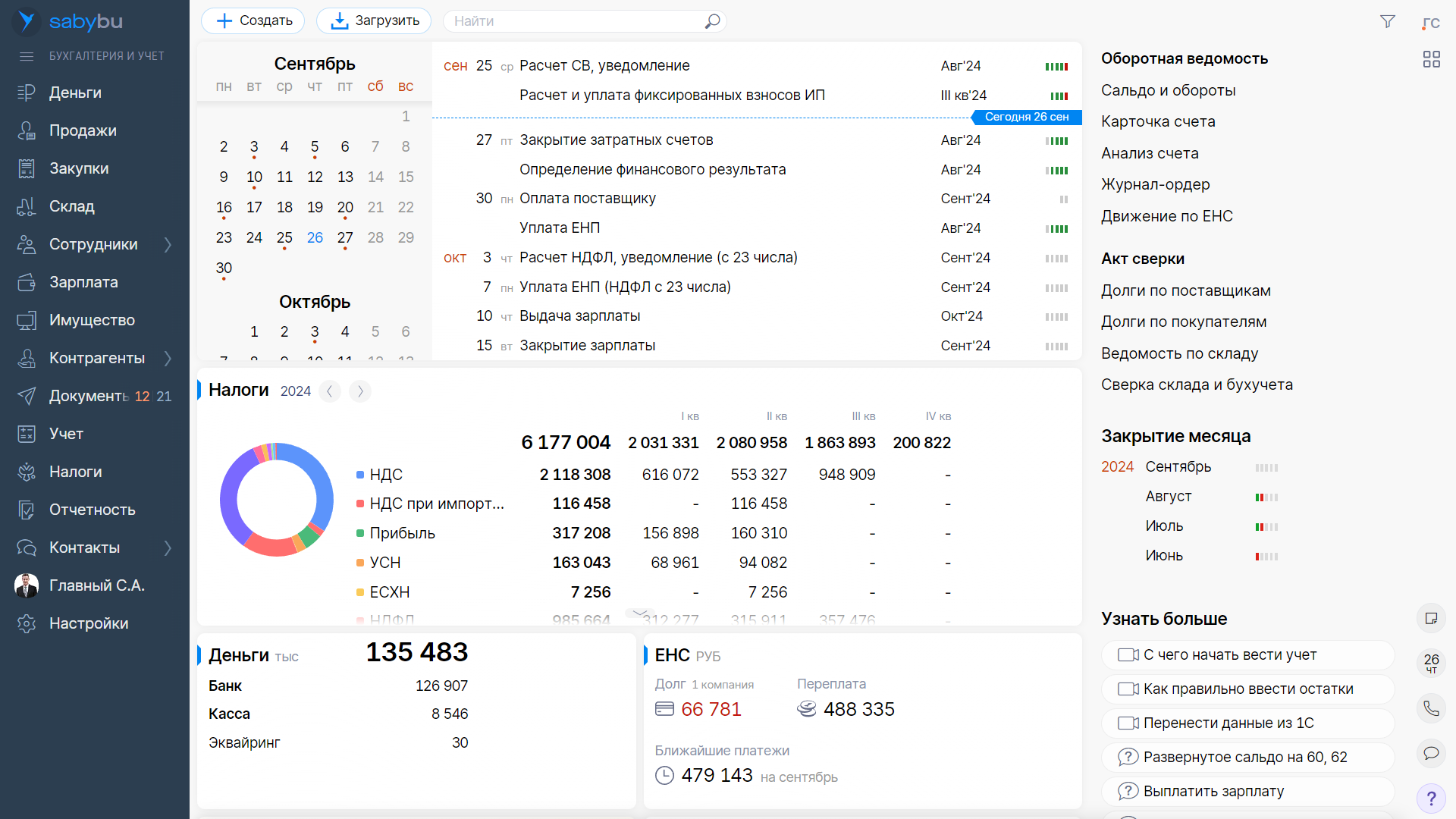
Task: Open the Отчетность section in the sidebar
Action: pyautogui.click(x=92, y=510)
